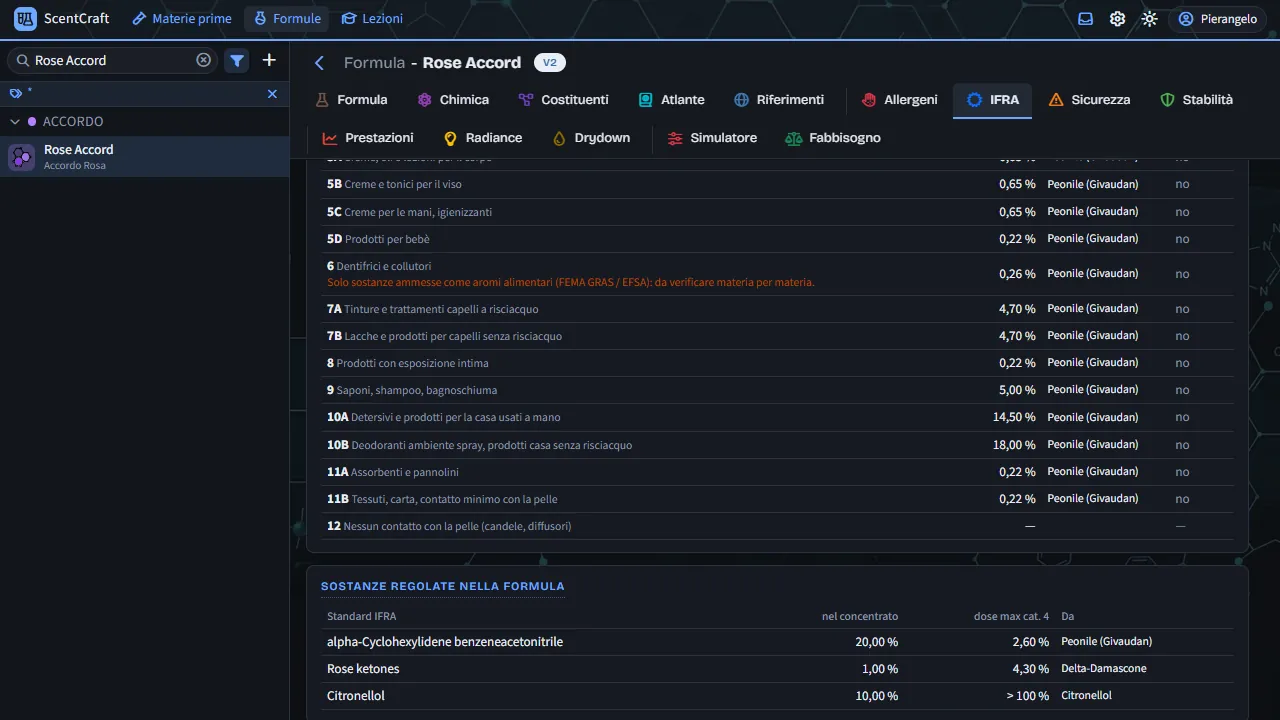Open the Costituenti tab

[x=563, y=100]
